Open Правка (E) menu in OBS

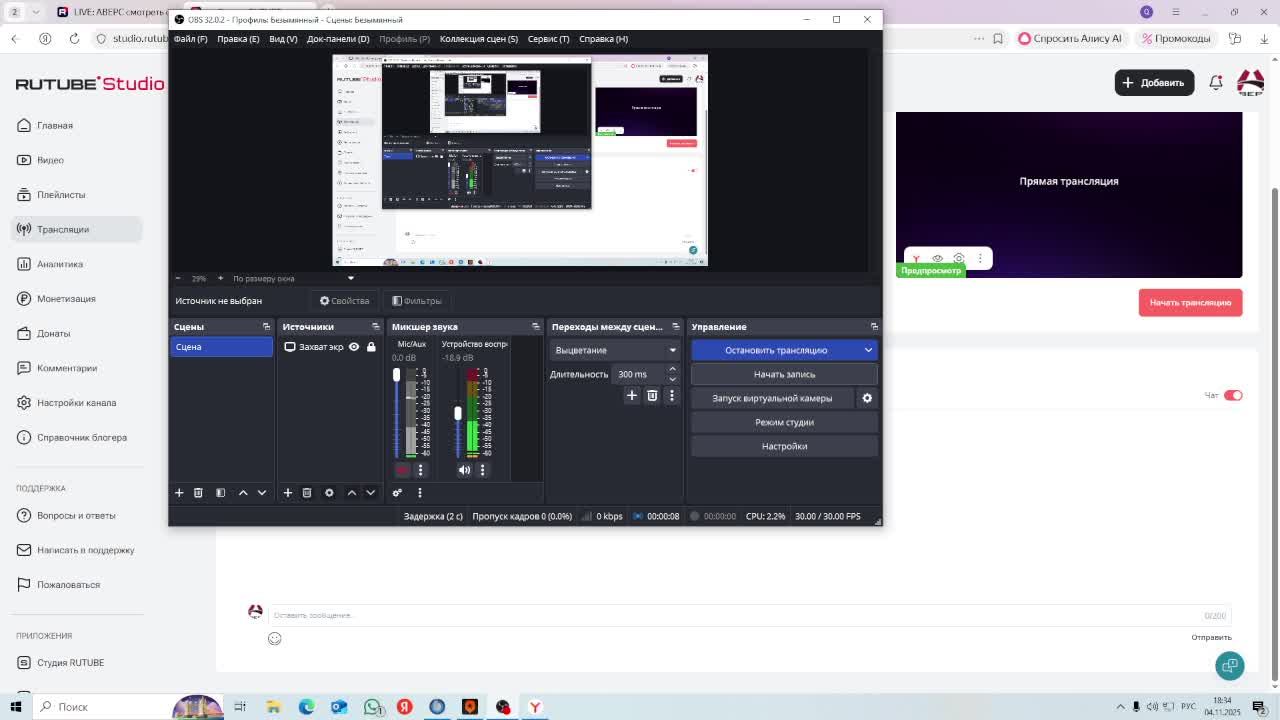[x=238, y=39]
